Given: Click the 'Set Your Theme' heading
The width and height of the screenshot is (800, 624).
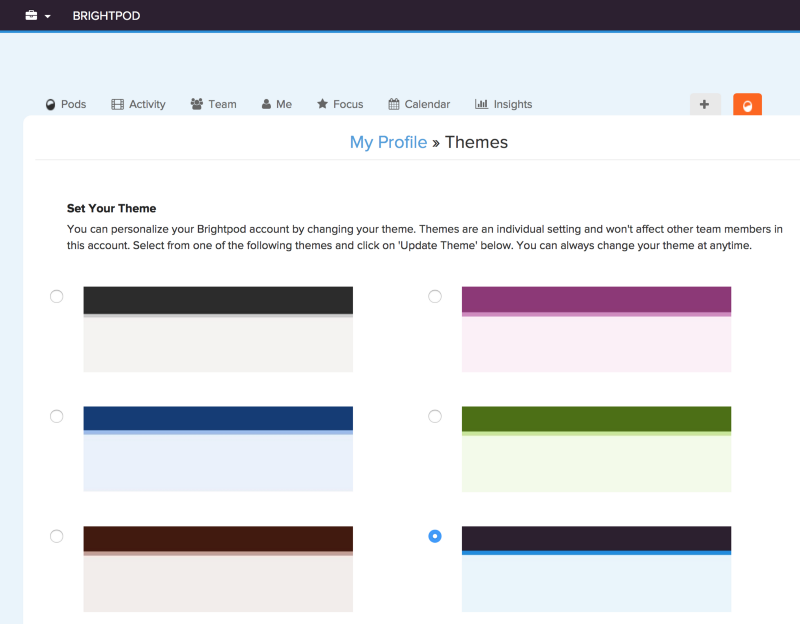Looking at the screenshot, I should (111, 208).
